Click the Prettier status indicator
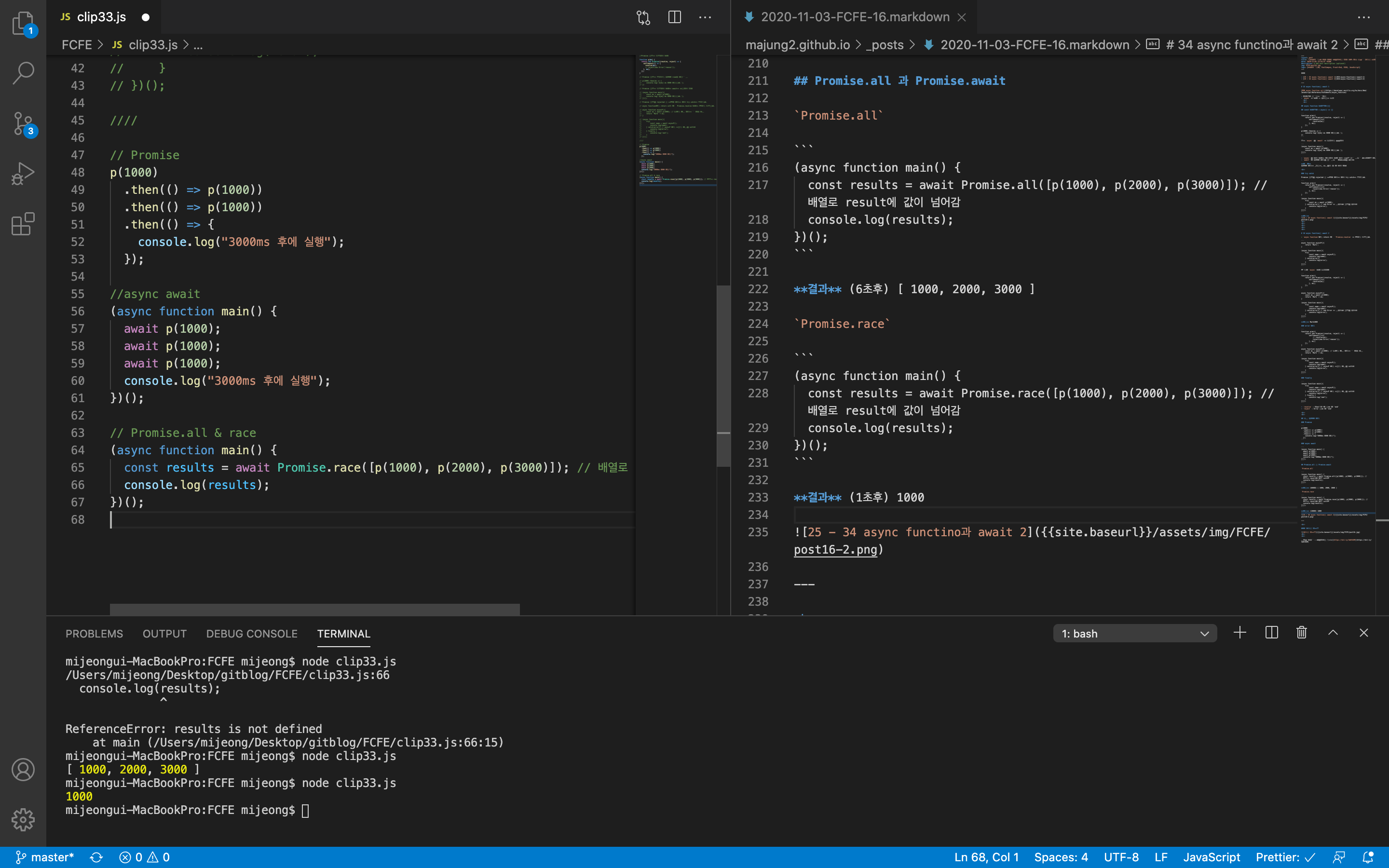 1286,857
